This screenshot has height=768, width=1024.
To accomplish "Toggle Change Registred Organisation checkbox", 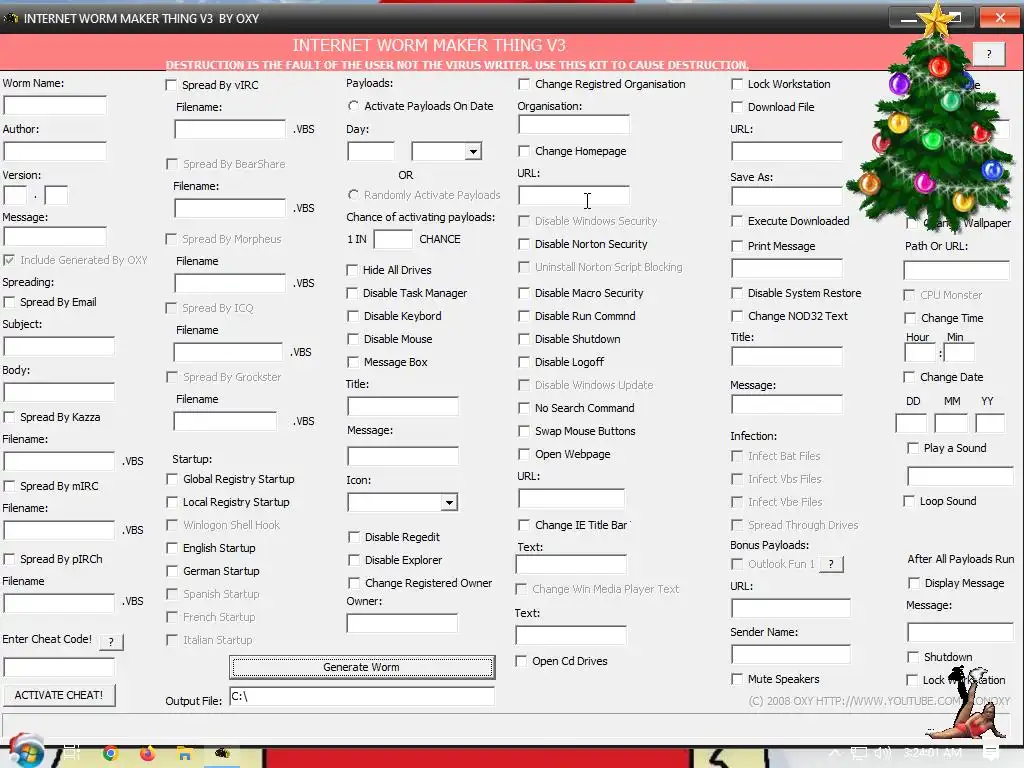I will [524, 84].
